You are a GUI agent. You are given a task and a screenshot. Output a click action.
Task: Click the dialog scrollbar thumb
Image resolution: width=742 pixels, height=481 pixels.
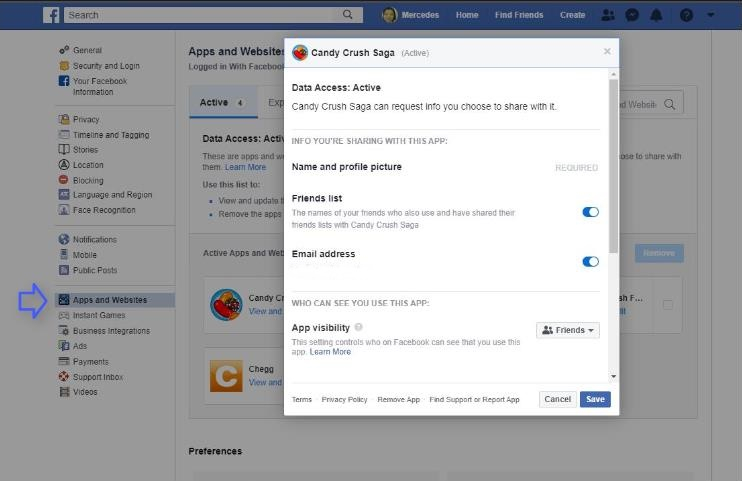613,166
